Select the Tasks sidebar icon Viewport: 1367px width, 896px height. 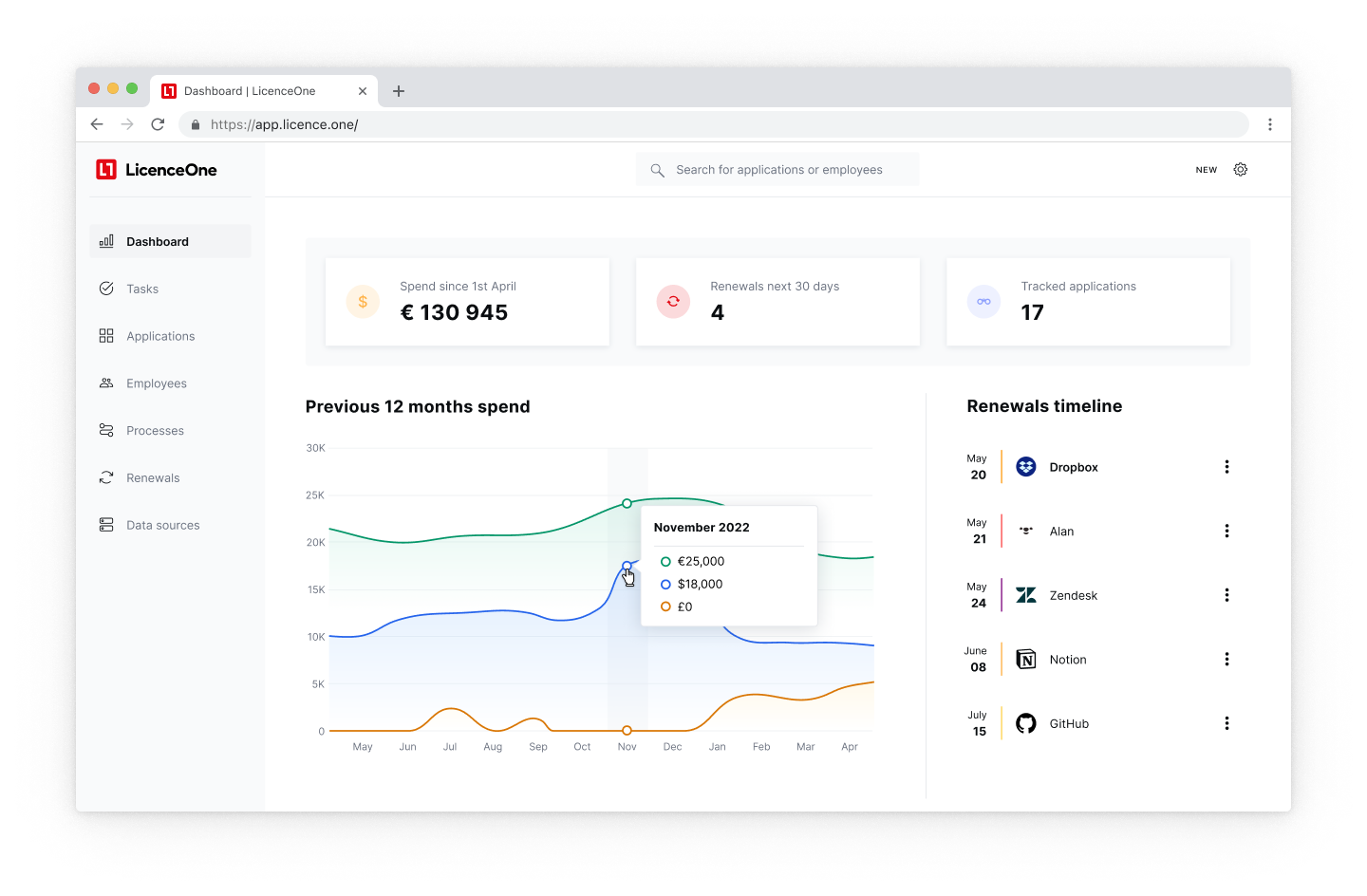[x=106, y=289]
